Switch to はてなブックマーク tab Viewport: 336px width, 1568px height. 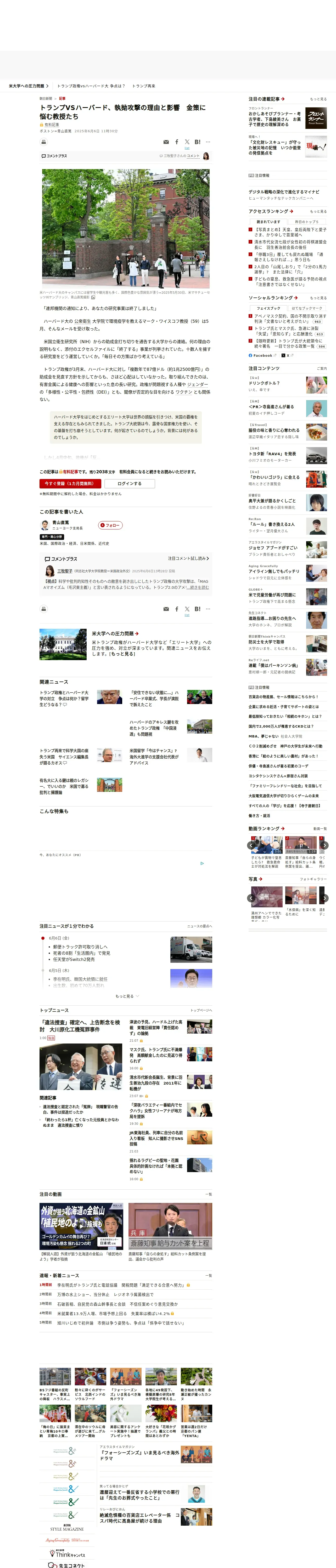click(307, 308)
